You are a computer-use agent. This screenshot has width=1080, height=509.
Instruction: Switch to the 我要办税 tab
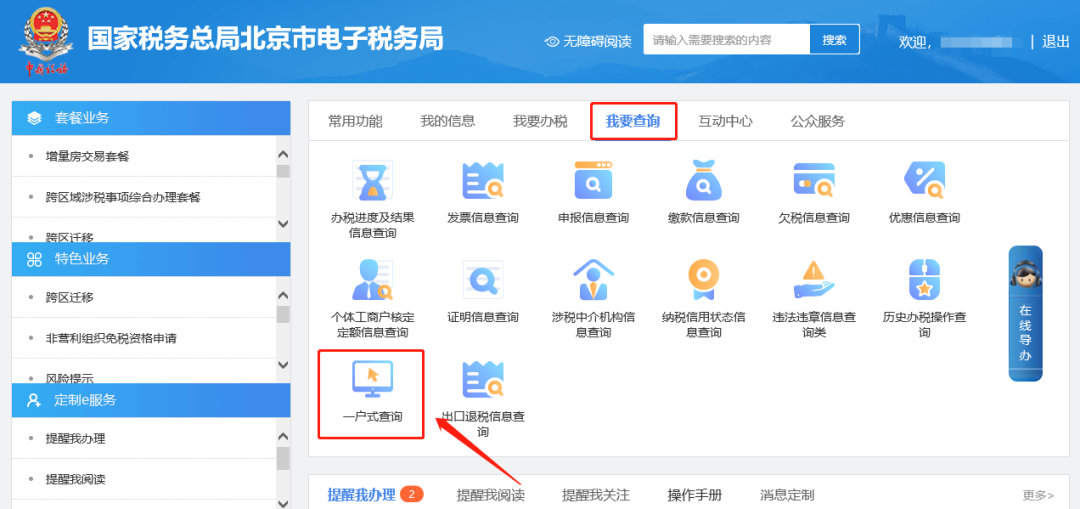tap(540, 122)
